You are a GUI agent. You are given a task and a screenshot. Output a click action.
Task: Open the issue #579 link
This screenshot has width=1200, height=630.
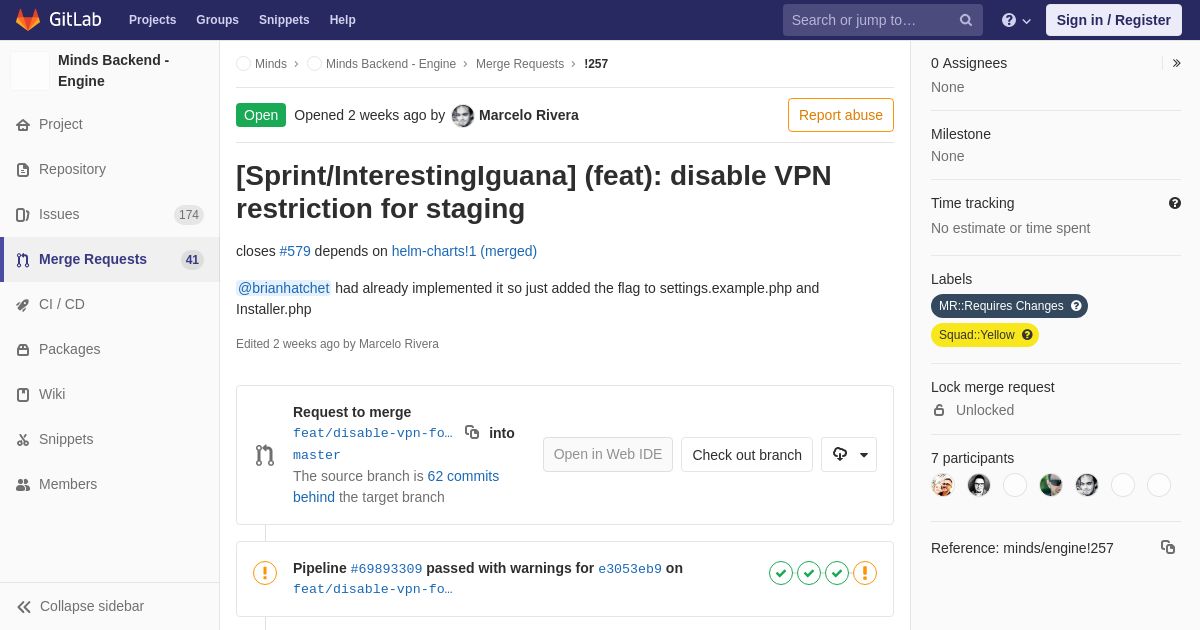(295, 251)
